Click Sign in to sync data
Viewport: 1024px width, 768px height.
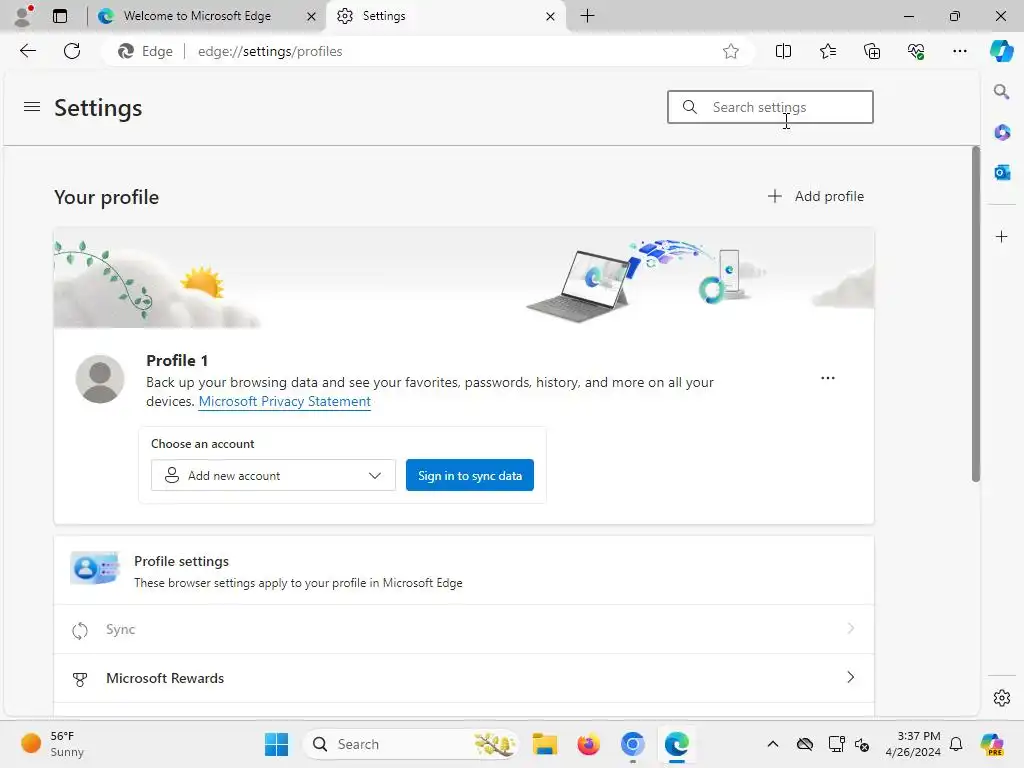click(x=470, y=475)
